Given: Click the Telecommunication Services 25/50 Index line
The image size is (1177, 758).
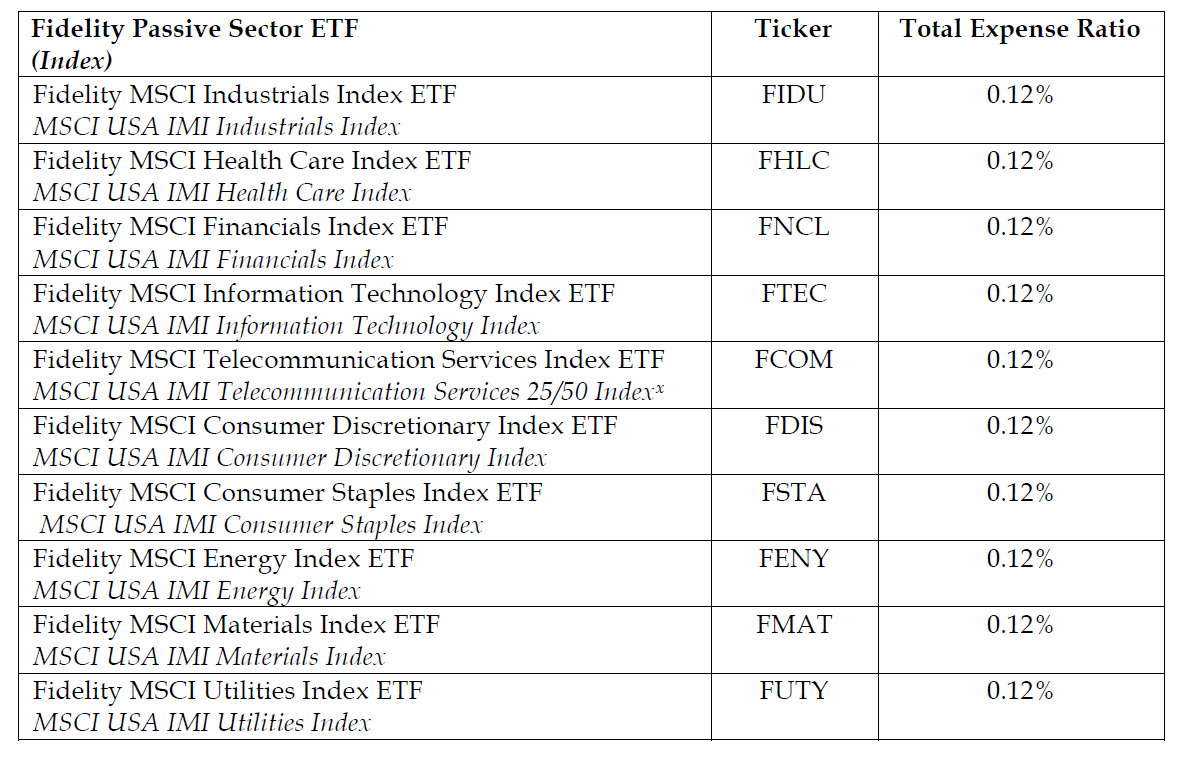Looking at the screenshot, I should coord(348,392).
